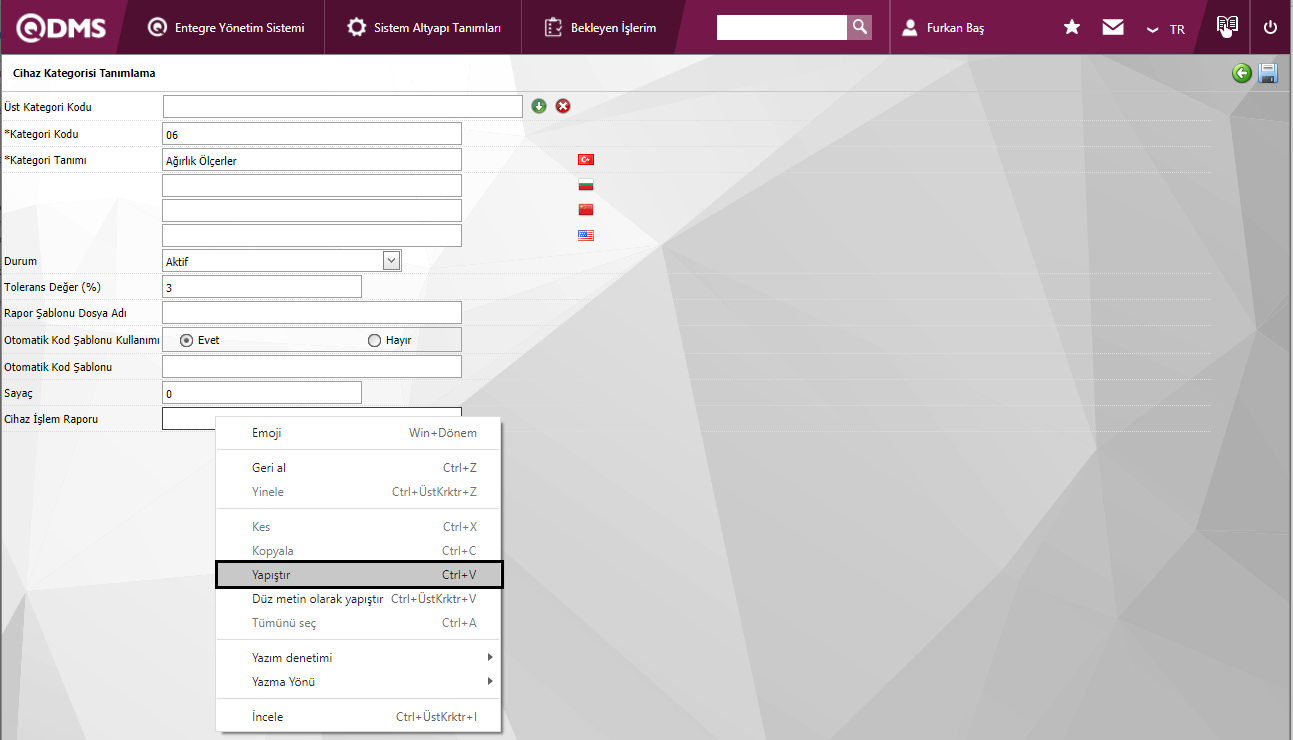
Task: Click the search magnifier button
Action: point(859,27)
